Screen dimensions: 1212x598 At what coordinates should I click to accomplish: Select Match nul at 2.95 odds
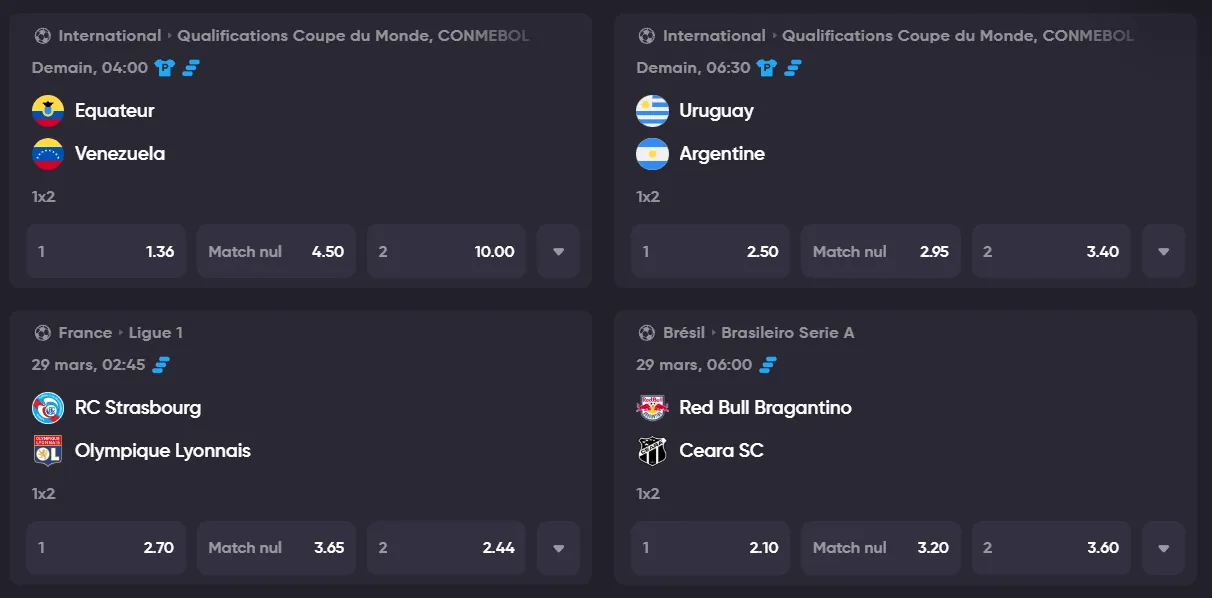click(x=880, y=251)
